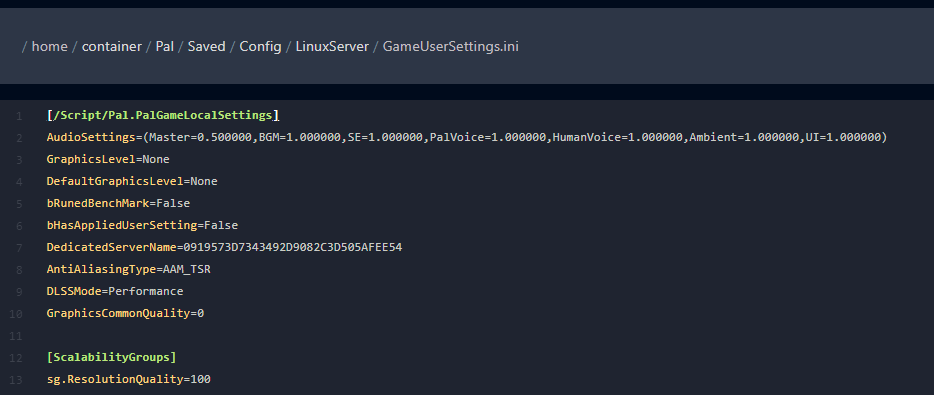Click the SE=1.000000 value
This screenshot has width=934, height=395.
tap(385, 137)
